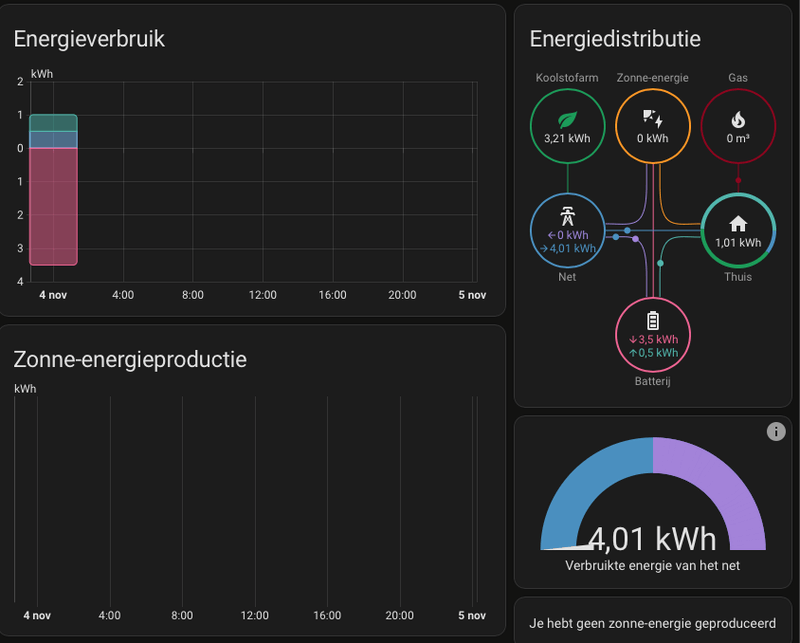Click 5 nov axis label in Energieverbruik chart
Image resolution: width=800 pixels, height=643 pixels.
(472, 295)
